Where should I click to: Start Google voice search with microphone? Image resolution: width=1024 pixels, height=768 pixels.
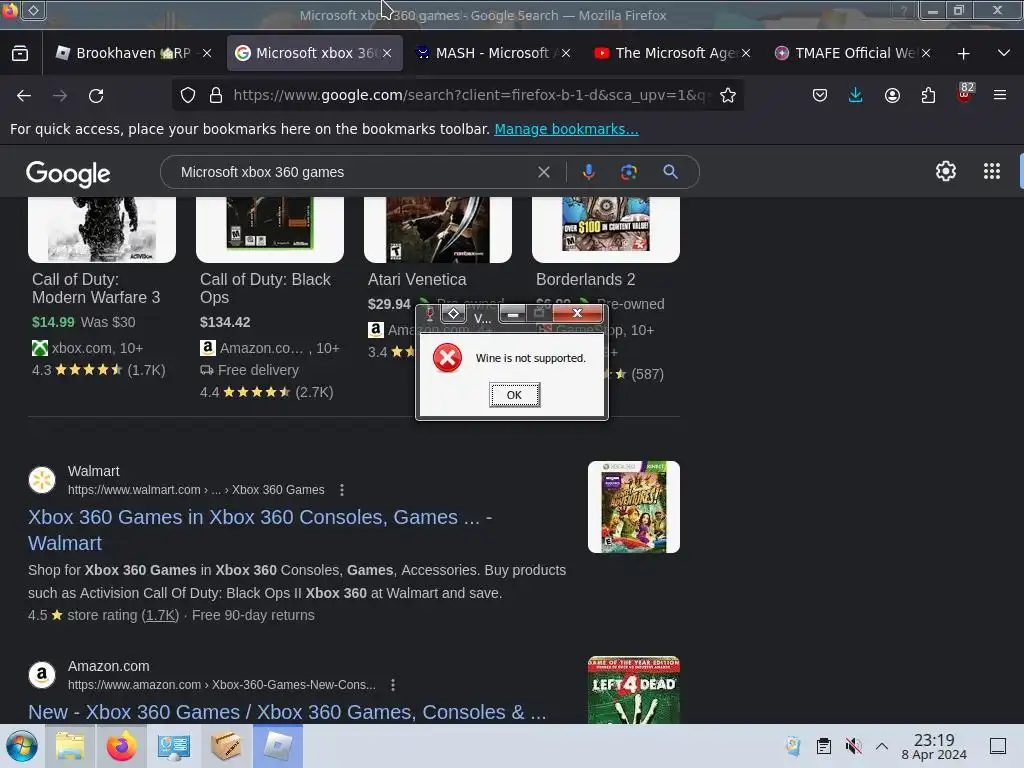[x=588, y=172]
